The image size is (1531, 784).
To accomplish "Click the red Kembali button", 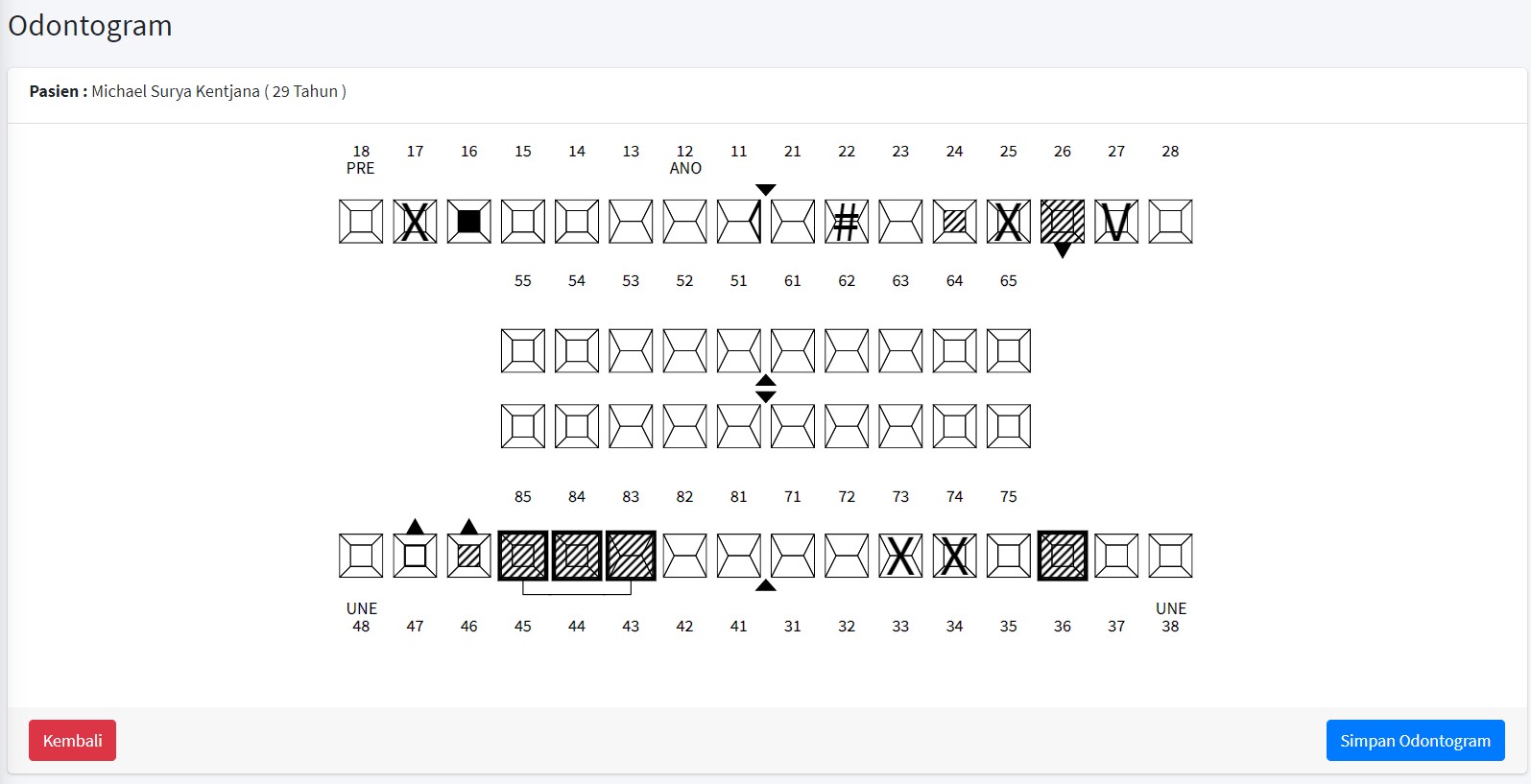I will tap(72, 741).
